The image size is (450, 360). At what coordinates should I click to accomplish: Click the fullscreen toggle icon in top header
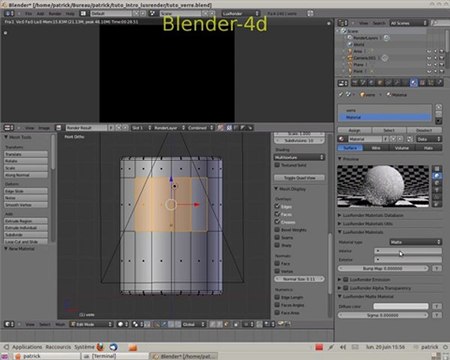point(310,13)
